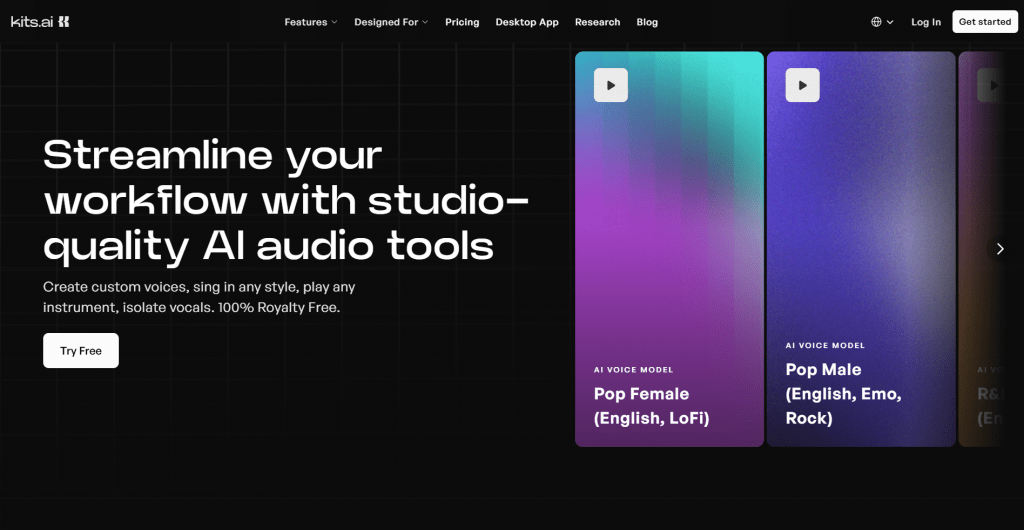The width and height of the screenshot is (1024, 530).
Task: Play the Pop Female voice sample
Action: 611,85
